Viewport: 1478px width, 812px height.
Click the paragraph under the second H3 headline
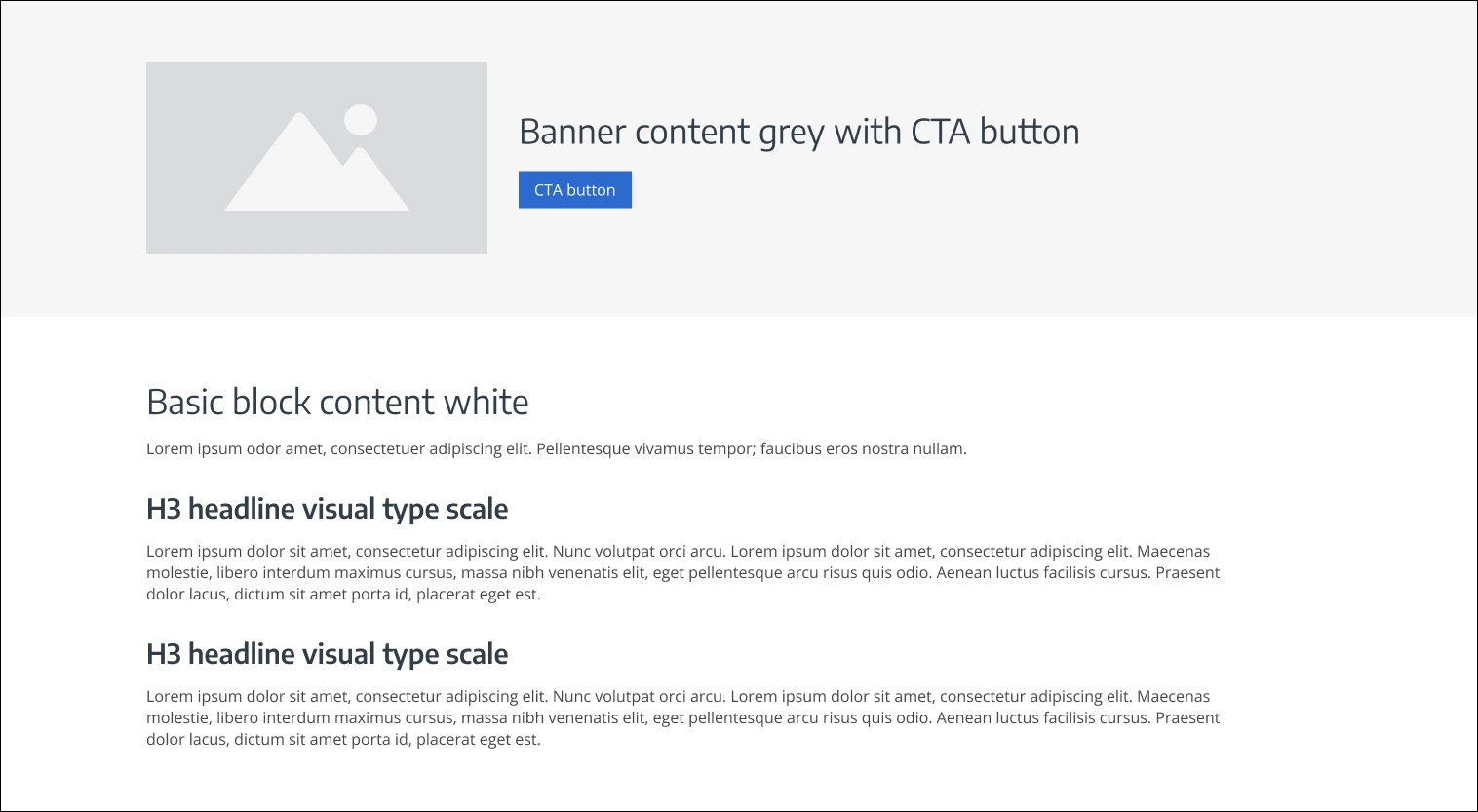[x=682, y=717]
